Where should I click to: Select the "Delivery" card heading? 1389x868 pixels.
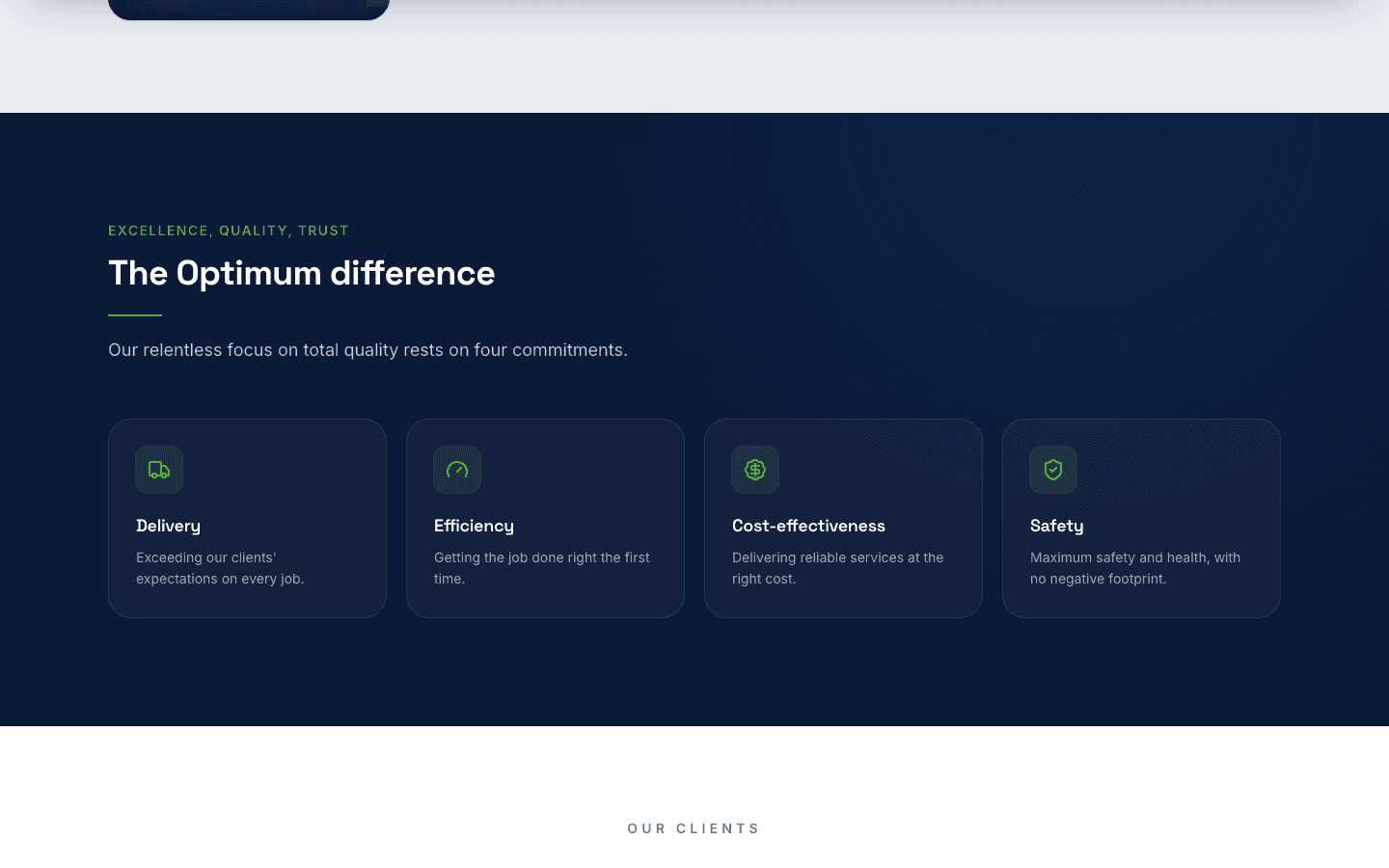click(169, 526)
